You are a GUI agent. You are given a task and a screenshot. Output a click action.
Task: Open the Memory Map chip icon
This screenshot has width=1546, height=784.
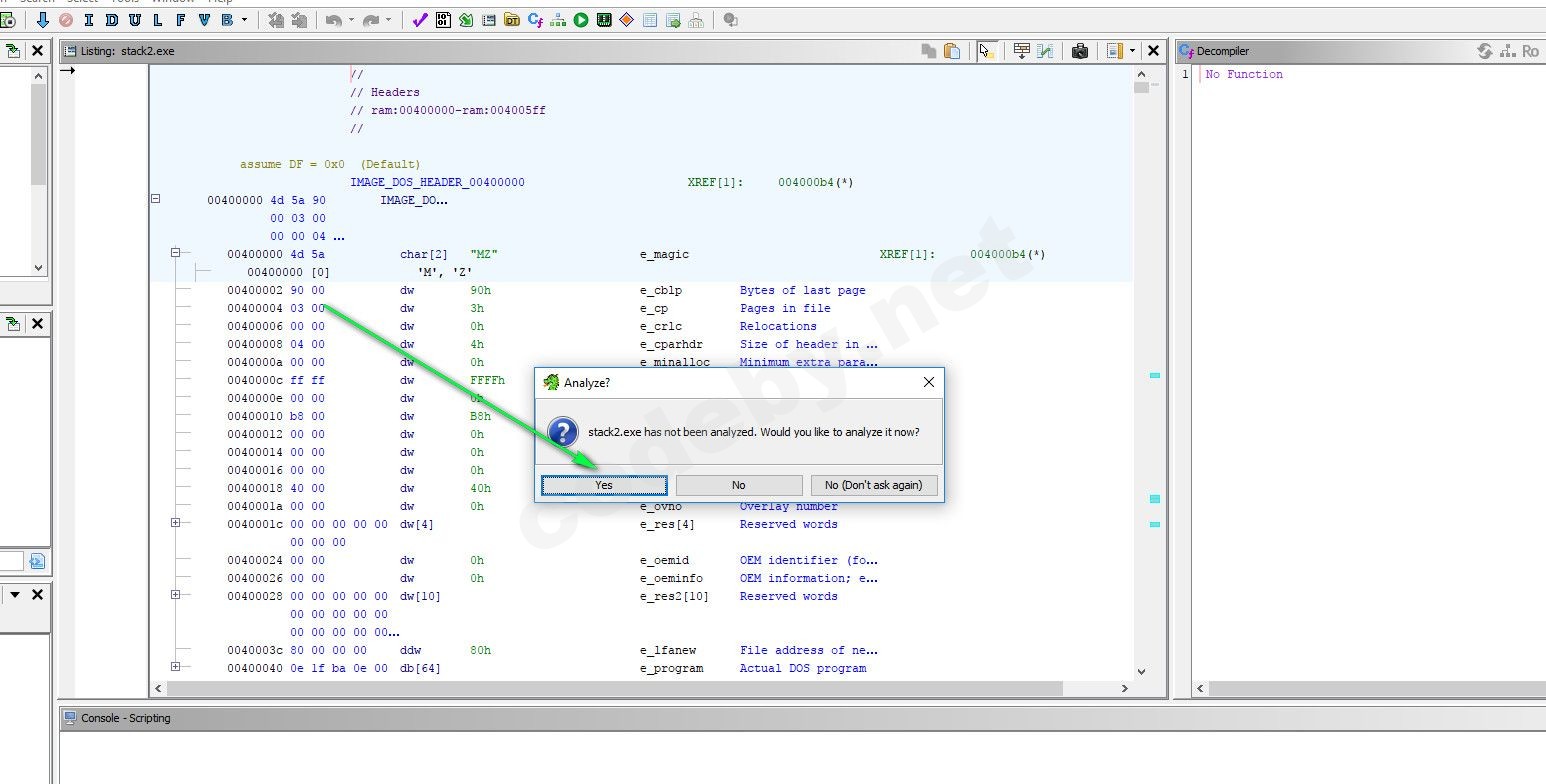pos(604,20)
